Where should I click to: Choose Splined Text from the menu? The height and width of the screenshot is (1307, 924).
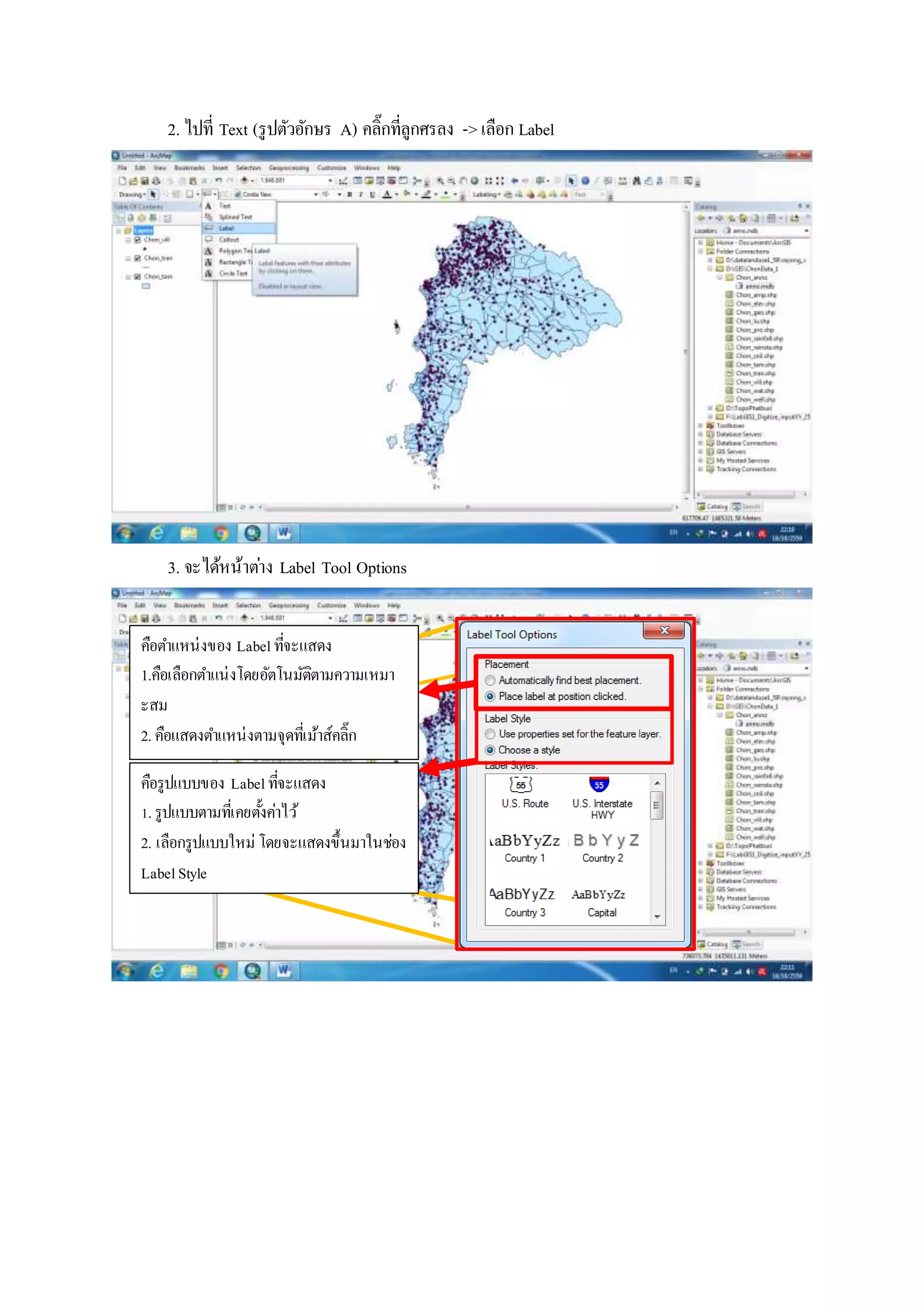pyautogui.click(x=235, y=217)
